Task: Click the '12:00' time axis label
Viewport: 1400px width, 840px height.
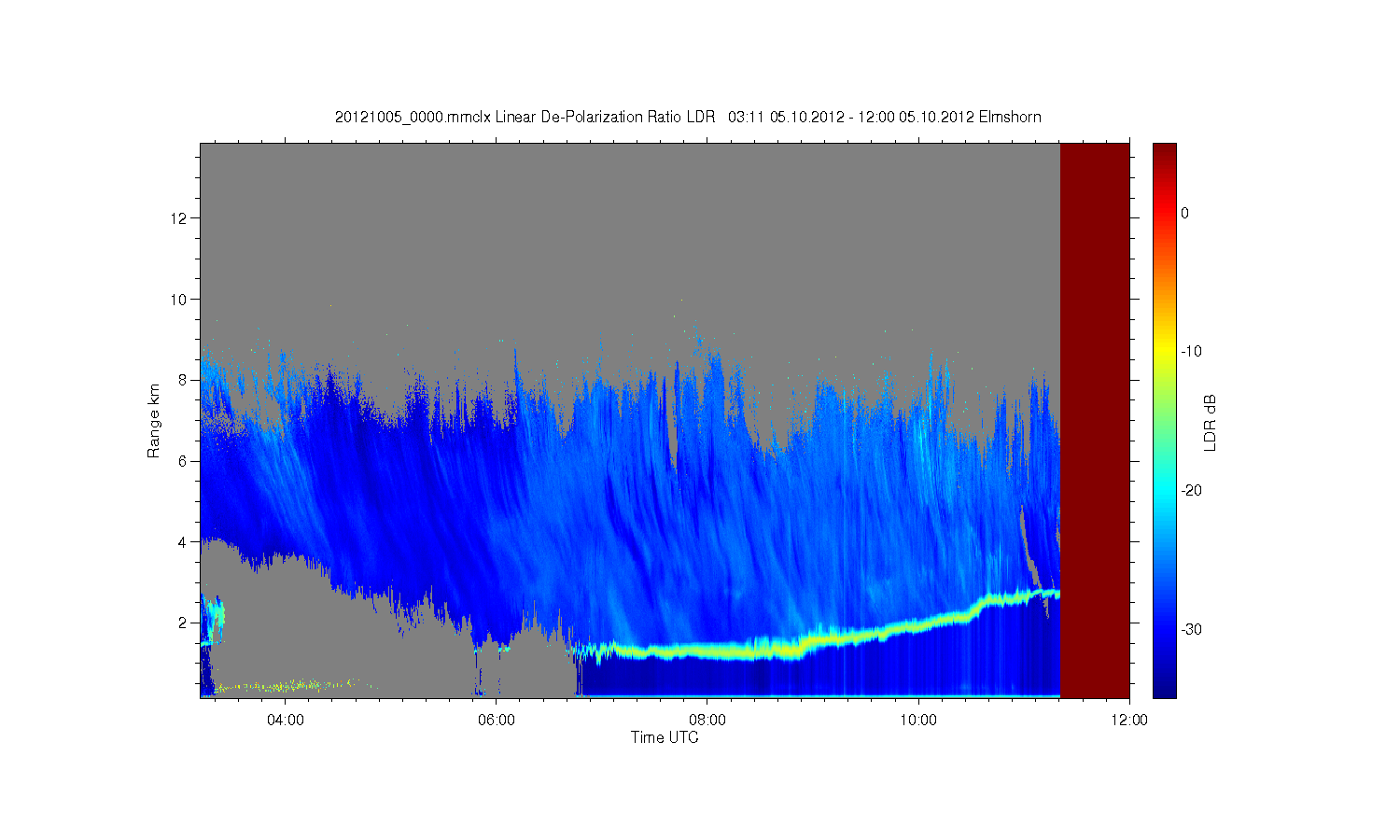Action: pyautogui.click(x=1129, y=720)
